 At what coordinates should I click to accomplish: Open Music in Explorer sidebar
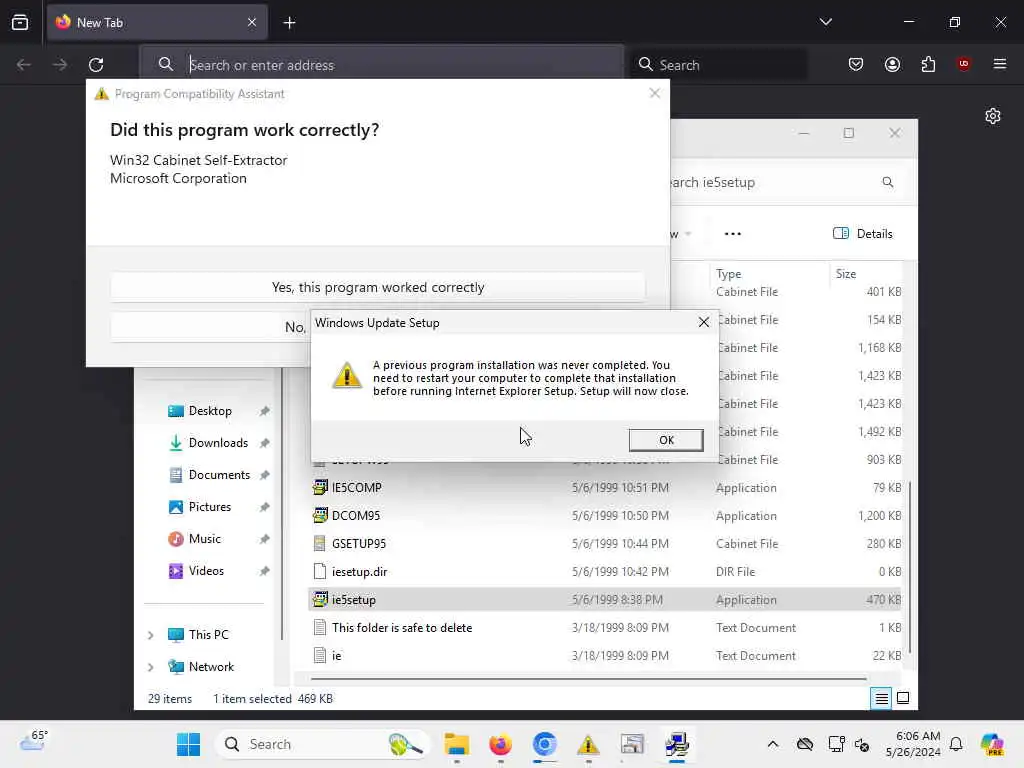tap(204, 539)
